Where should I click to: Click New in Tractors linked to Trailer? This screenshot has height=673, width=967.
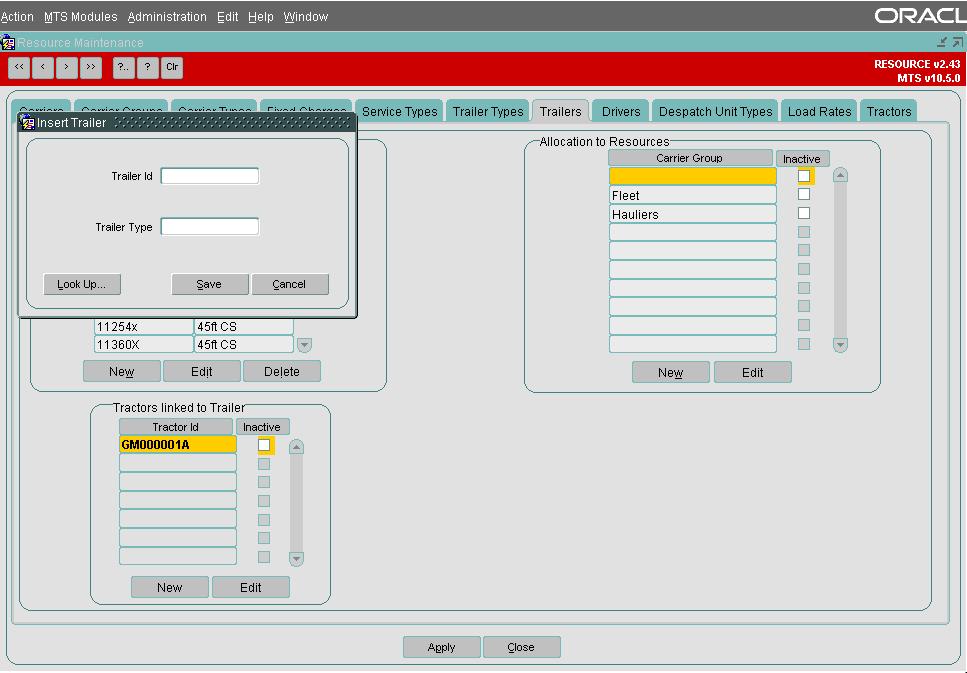[170, 587]
